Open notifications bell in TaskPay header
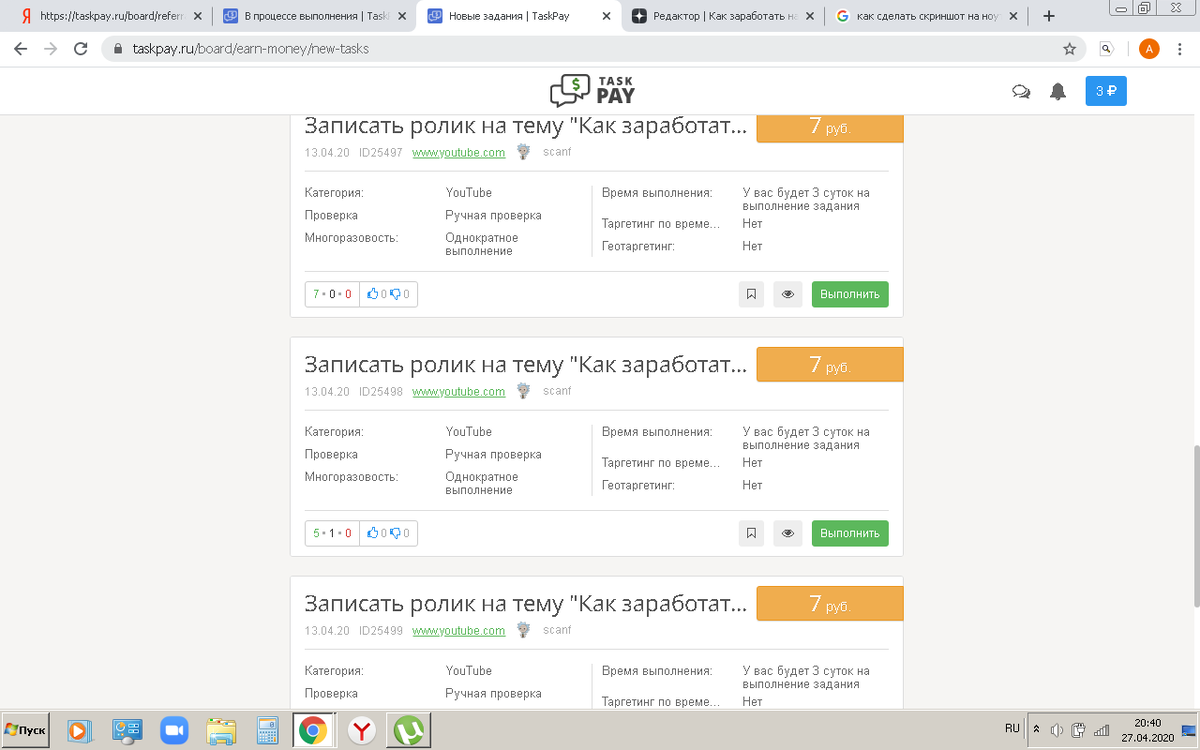 pyautogui.click(x=1058, y=91)
